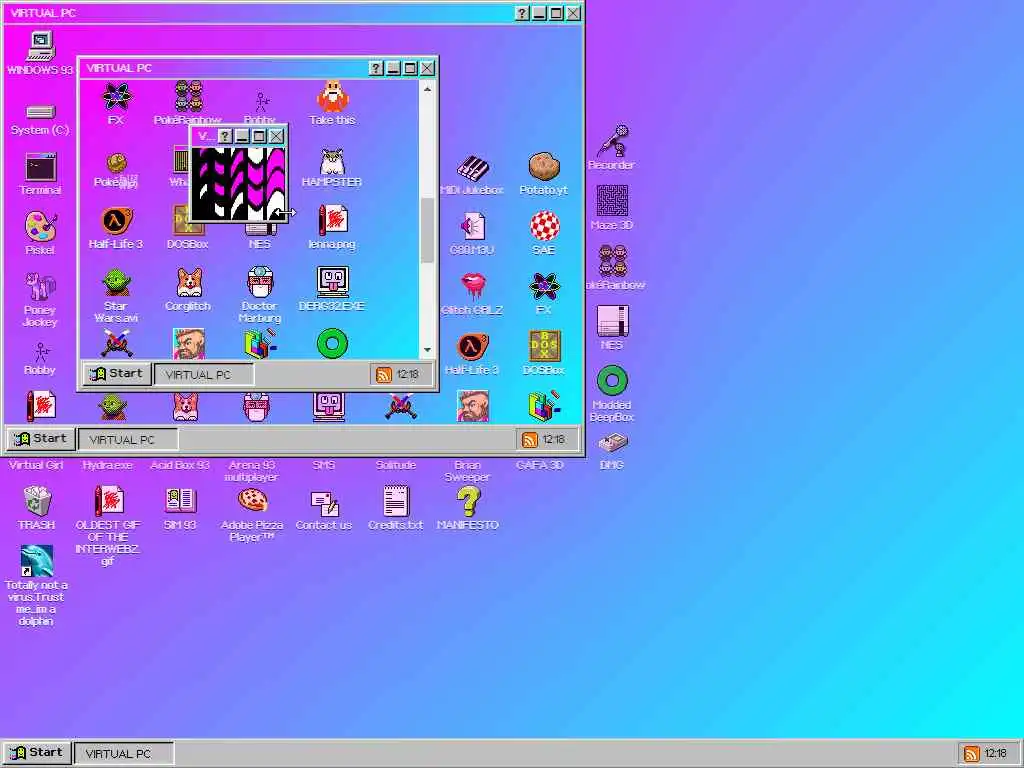Select VIRTUAL PC task on the main taskbar
Viewport: 1024px width, 768px height.
[x=124, y=754]
